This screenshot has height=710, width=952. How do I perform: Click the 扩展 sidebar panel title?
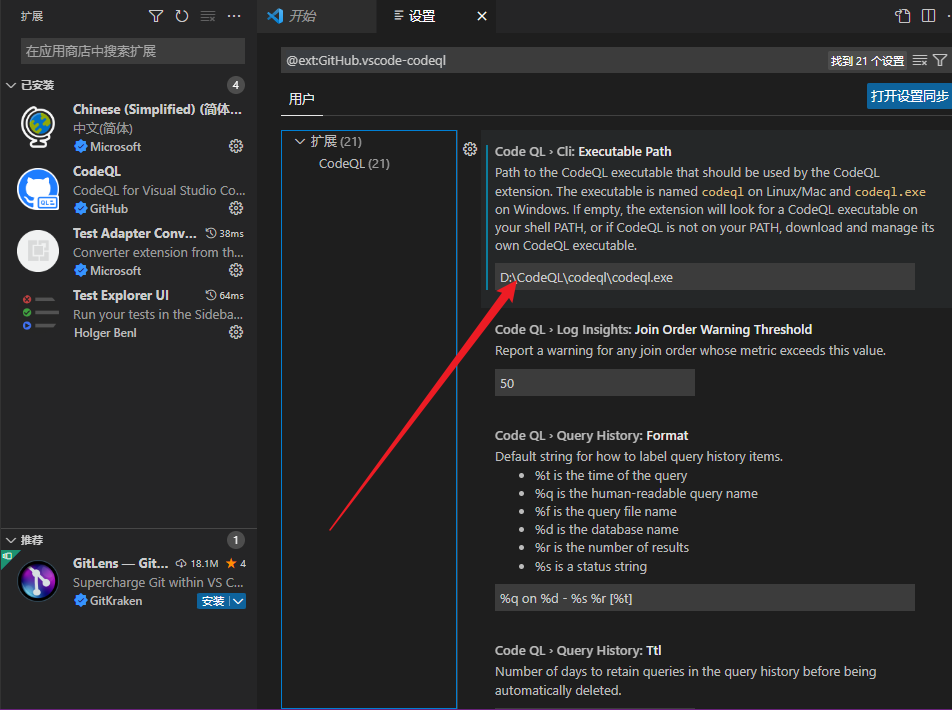click(32, 16)
